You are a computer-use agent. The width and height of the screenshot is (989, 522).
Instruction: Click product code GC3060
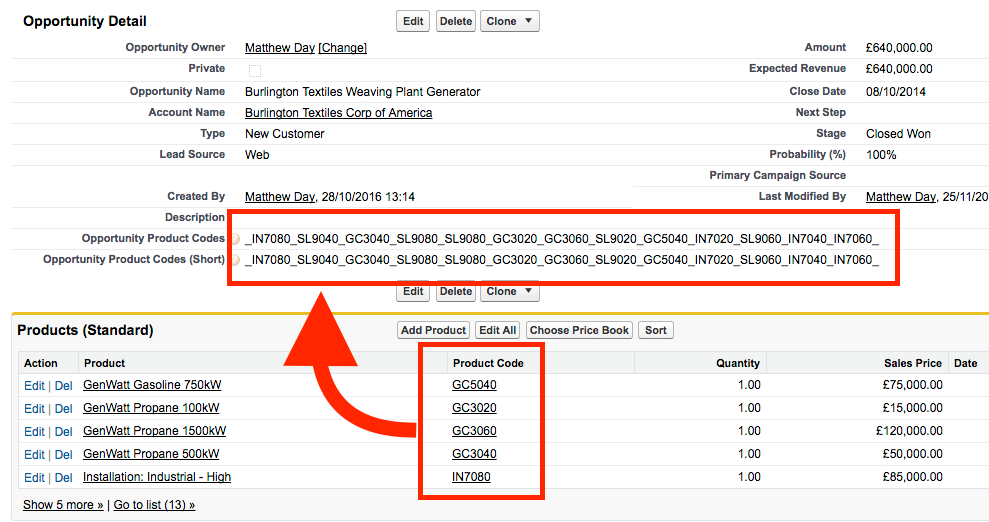coord(474,431)
